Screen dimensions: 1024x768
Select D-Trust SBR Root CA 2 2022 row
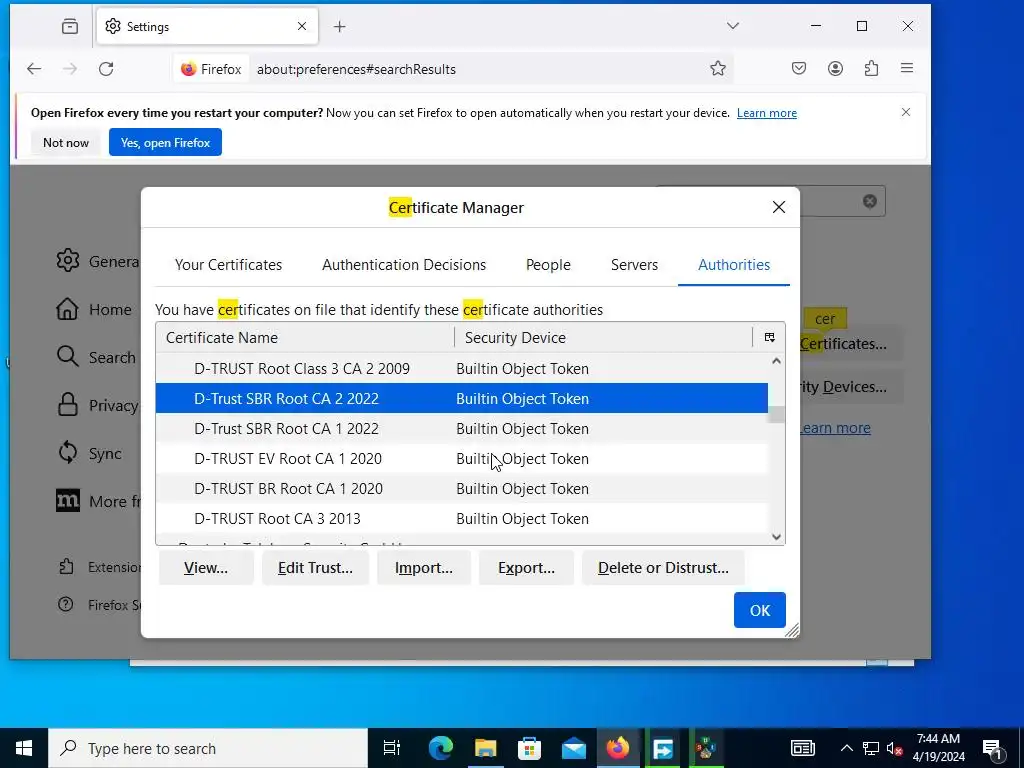tap(462, 398)
